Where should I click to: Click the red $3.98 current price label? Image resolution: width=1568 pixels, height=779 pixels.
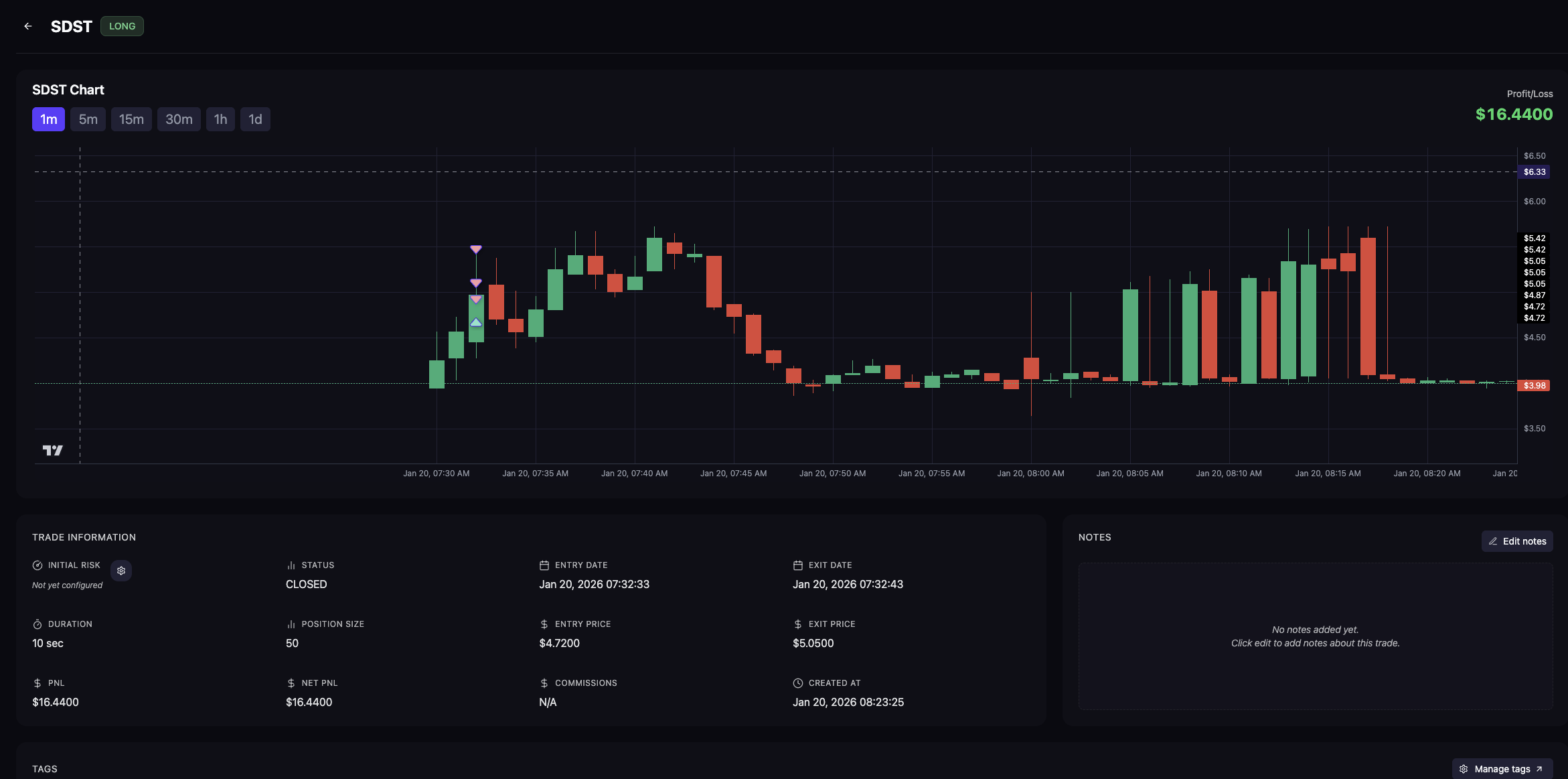[1534, 386]
